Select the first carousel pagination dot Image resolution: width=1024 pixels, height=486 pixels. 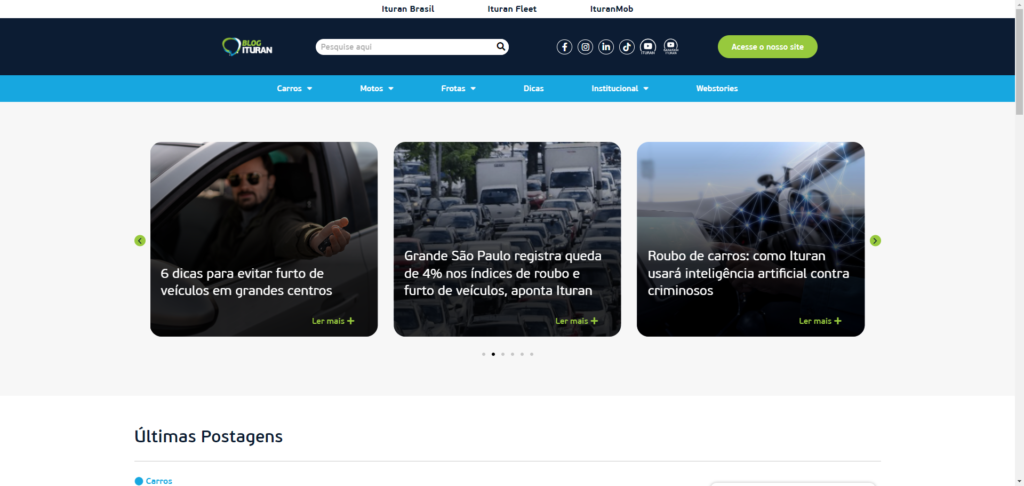point(483,354)
